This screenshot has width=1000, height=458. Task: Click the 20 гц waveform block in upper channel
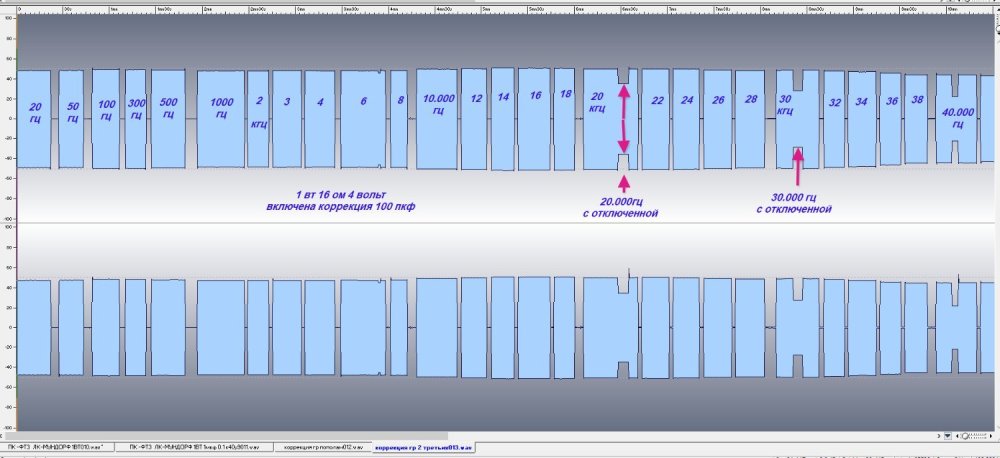pos(35,118)
